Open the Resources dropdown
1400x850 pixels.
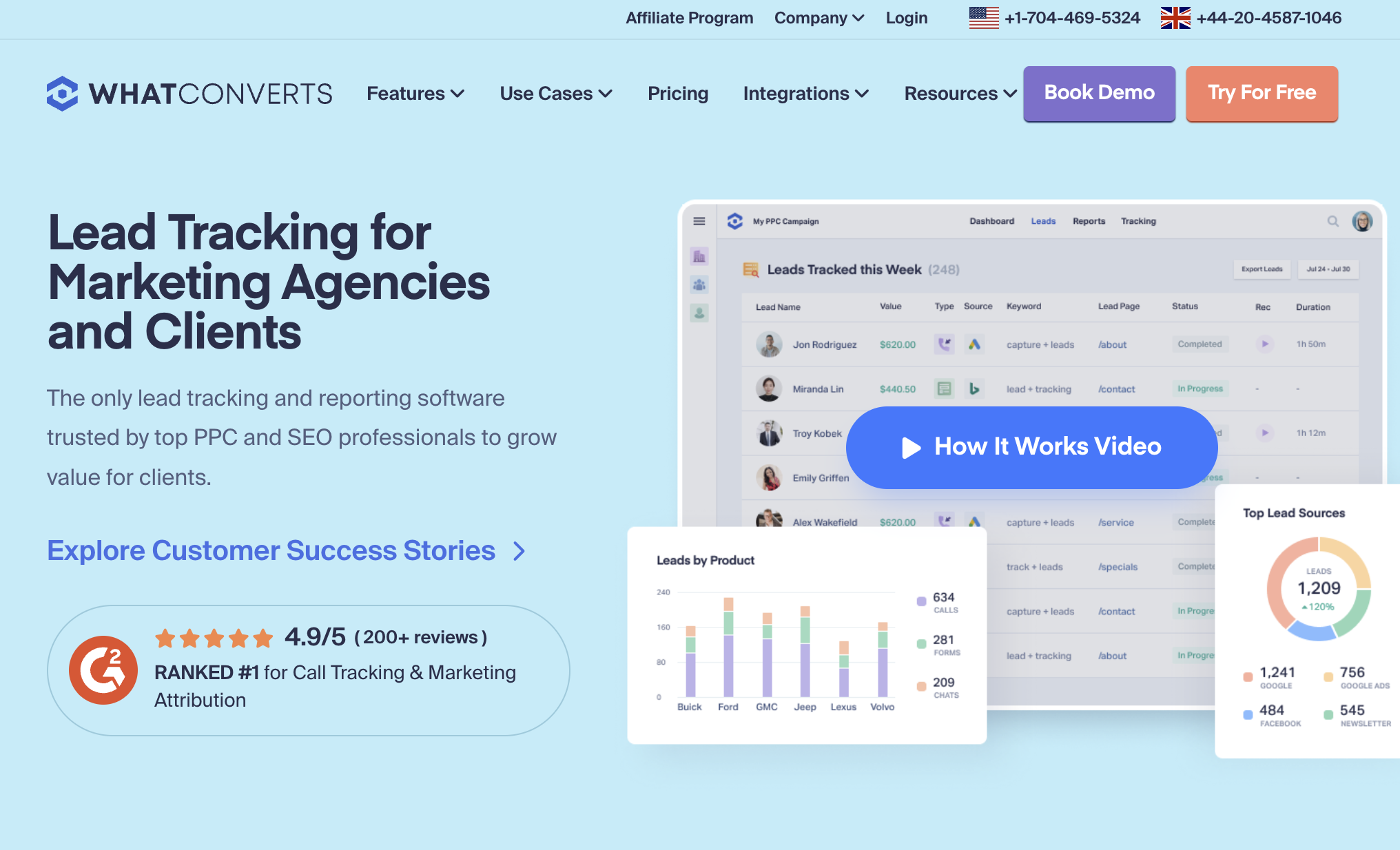[960, 94]
